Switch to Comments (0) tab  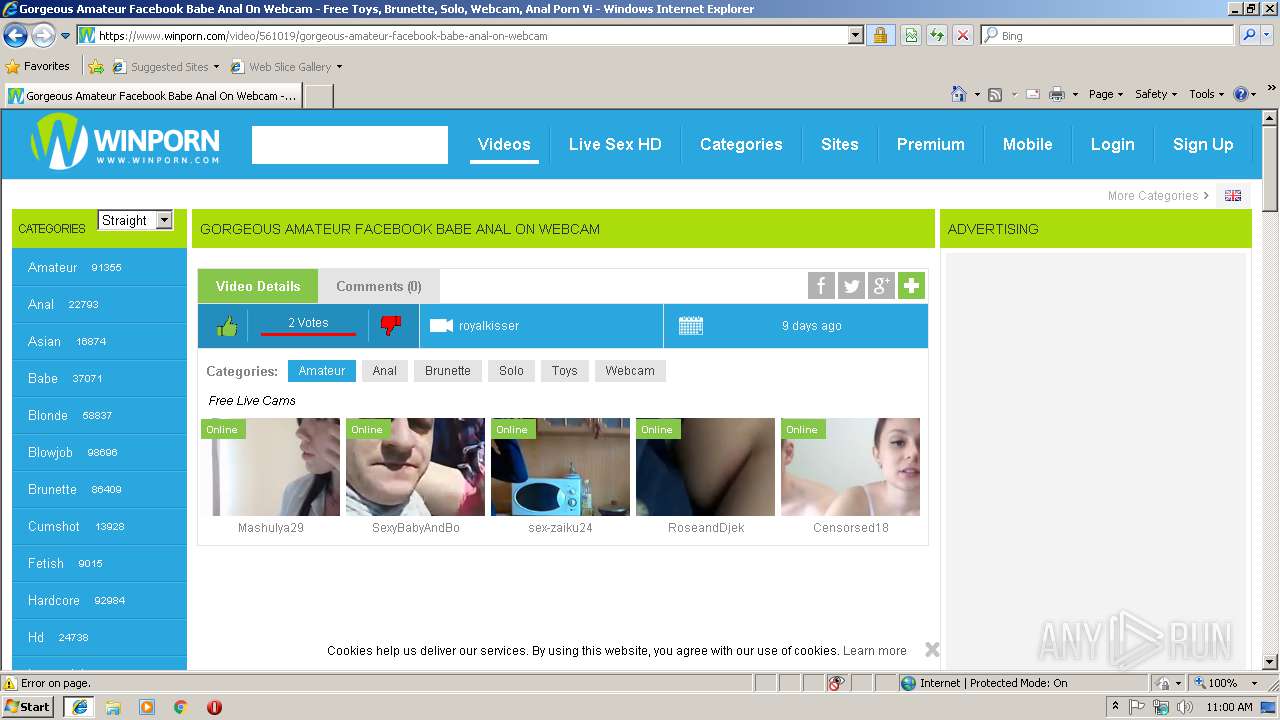(379, 286)
